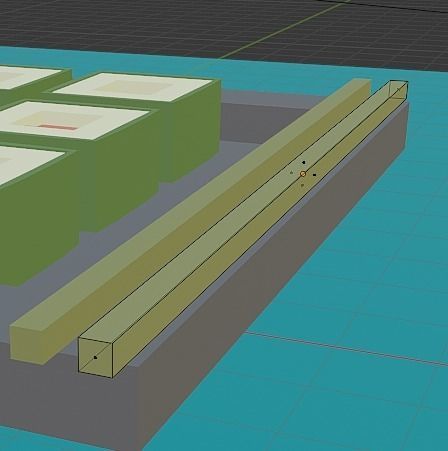Select the face dot on the outlined beam's near end
The height and width of the screenshot is (451, 448).
coord(95,357)
